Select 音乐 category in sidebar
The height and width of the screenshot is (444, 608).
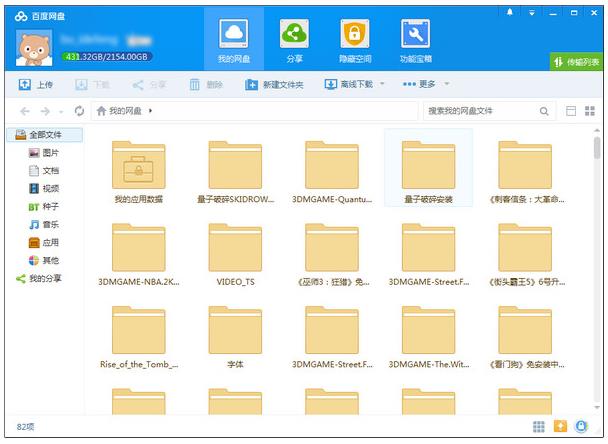coord(44,225)
